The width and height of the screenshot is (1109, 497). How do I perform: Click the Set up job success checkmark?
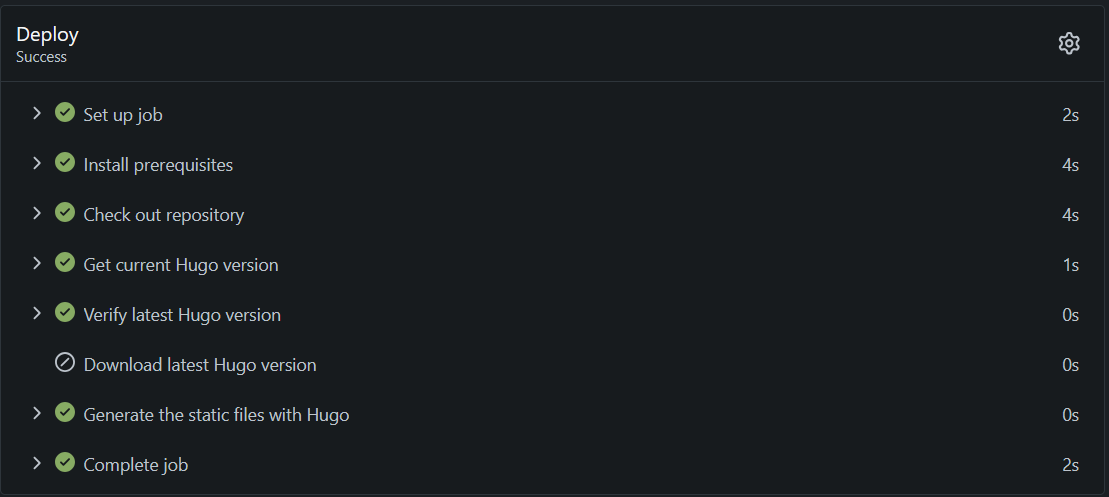65,113
